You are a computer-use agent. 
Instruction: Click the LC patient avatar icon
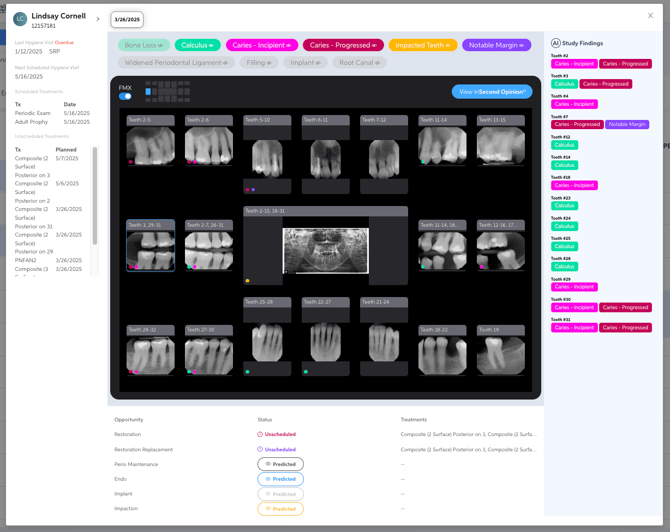pyautogui.click(x=20, y=19)
